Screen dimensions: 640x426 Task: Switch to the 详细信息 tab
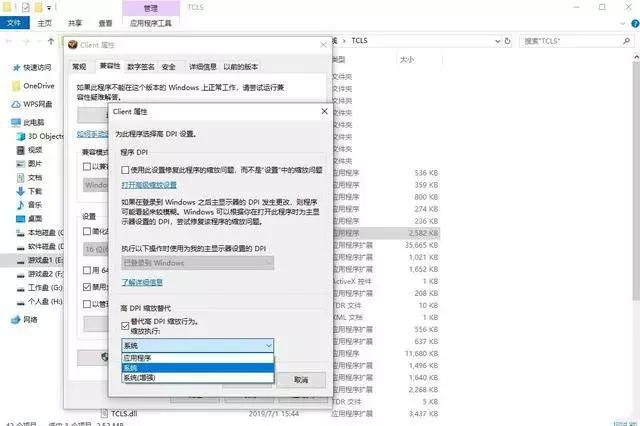(x=203, y=67)
